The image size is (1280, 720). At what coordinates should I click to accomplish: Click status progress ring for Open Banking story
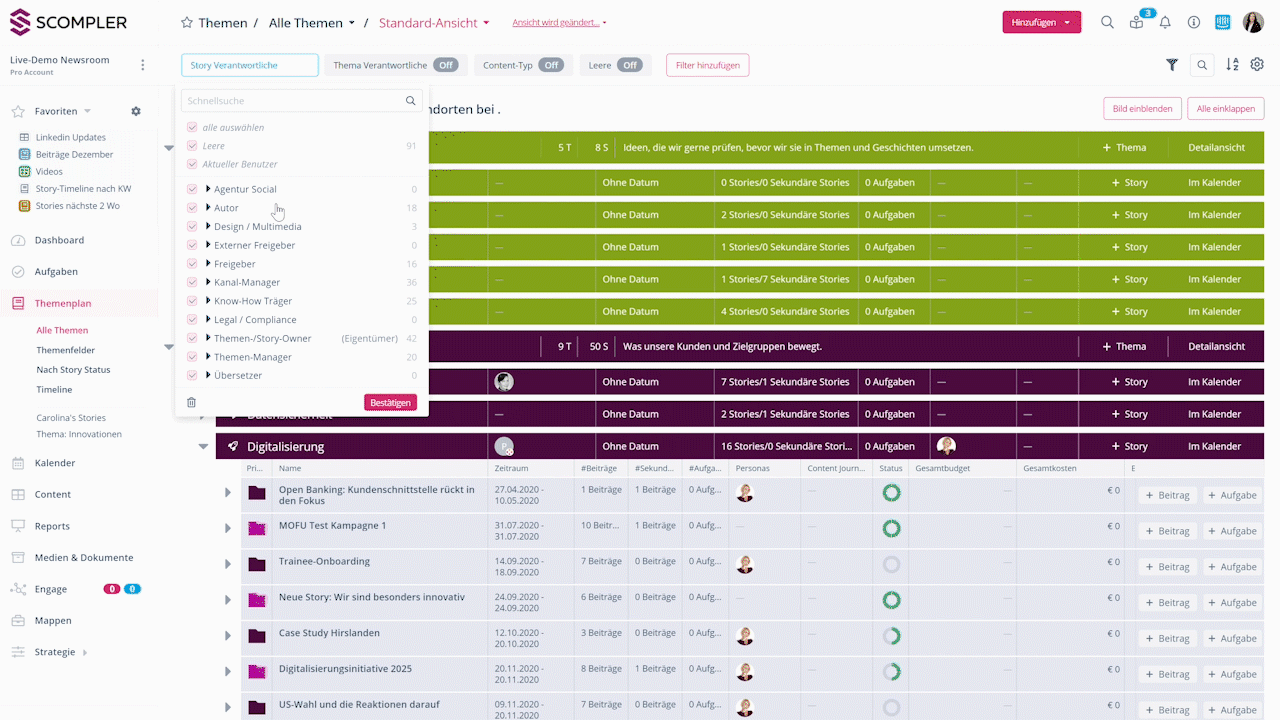[x=891, y=492]
